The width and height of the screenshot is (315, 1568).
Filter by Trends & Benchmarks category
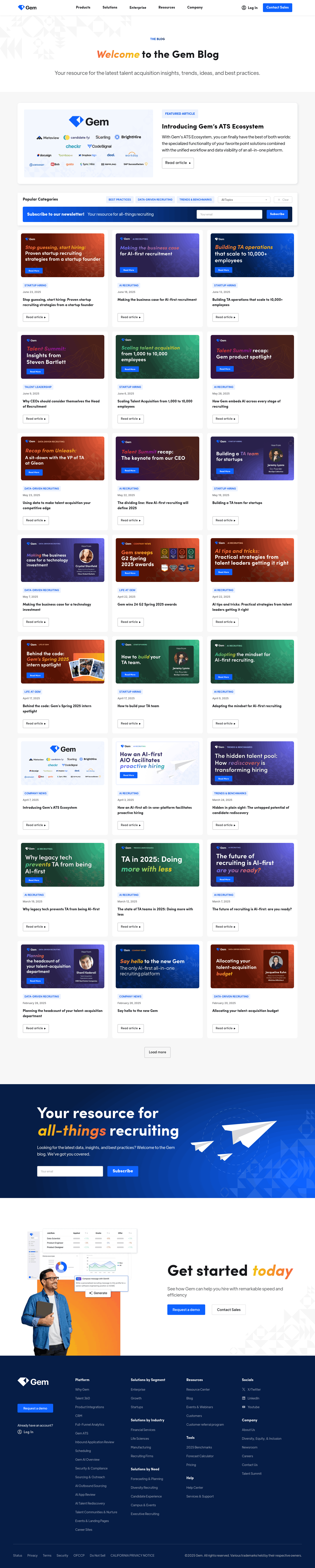coord(195,200)
